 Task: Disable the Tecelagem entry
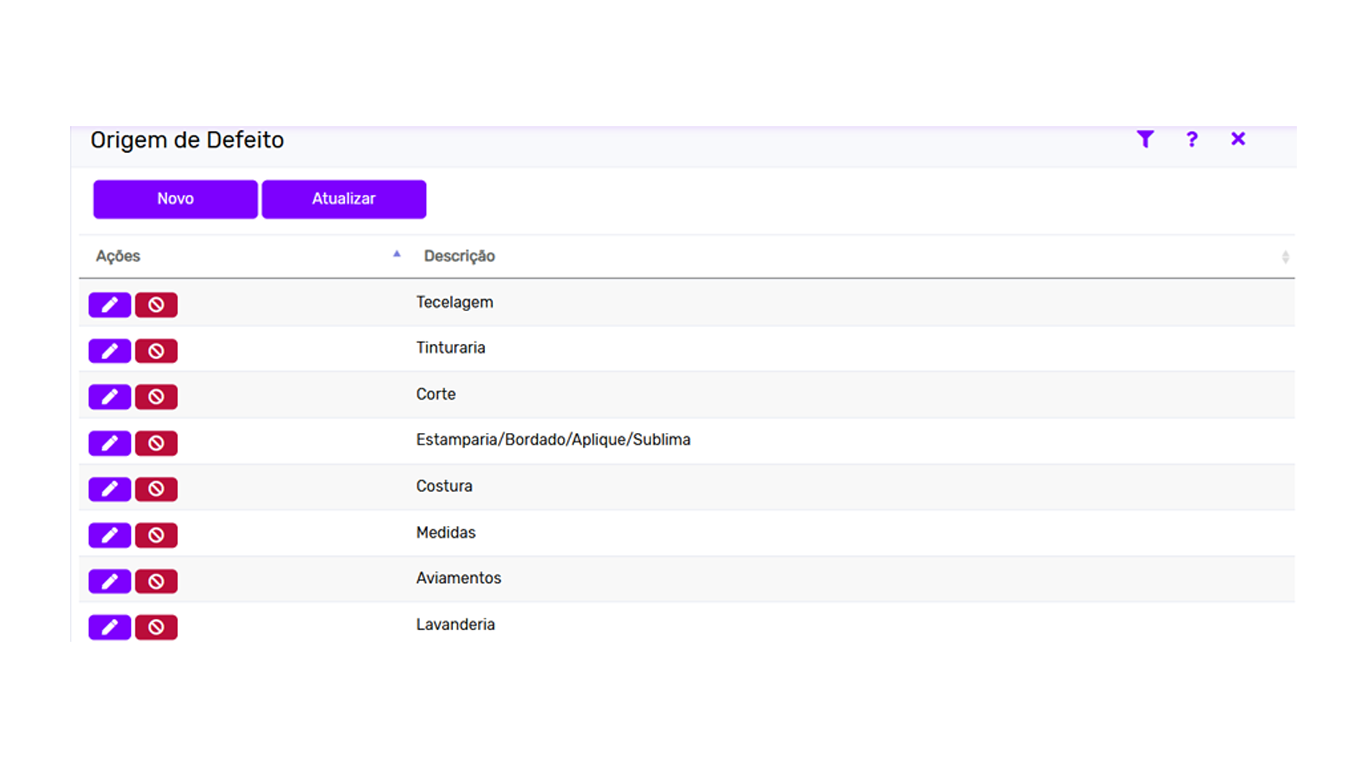click(156, 305)
